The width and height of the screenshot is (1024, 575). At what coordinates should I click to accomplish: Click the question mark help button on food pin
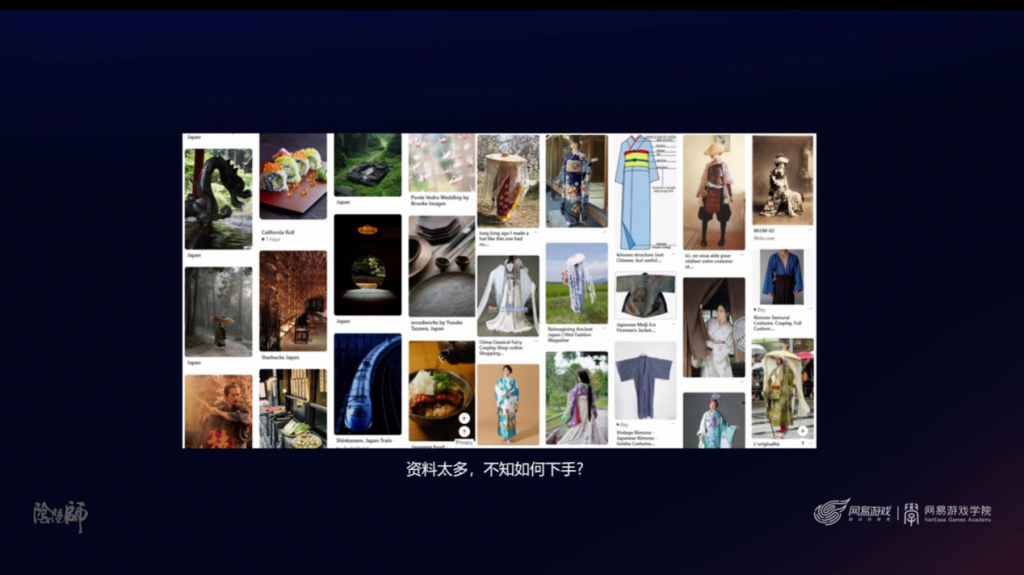tap(464, 431)
